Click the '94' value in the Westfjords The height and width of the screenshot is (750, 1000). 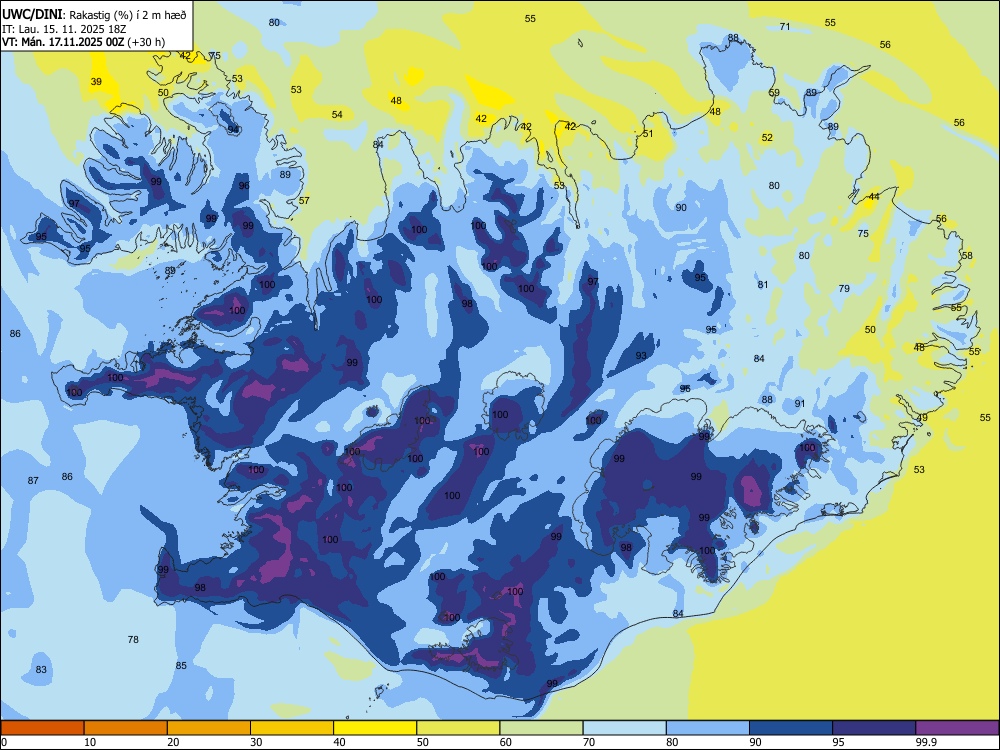pos(233,129)
